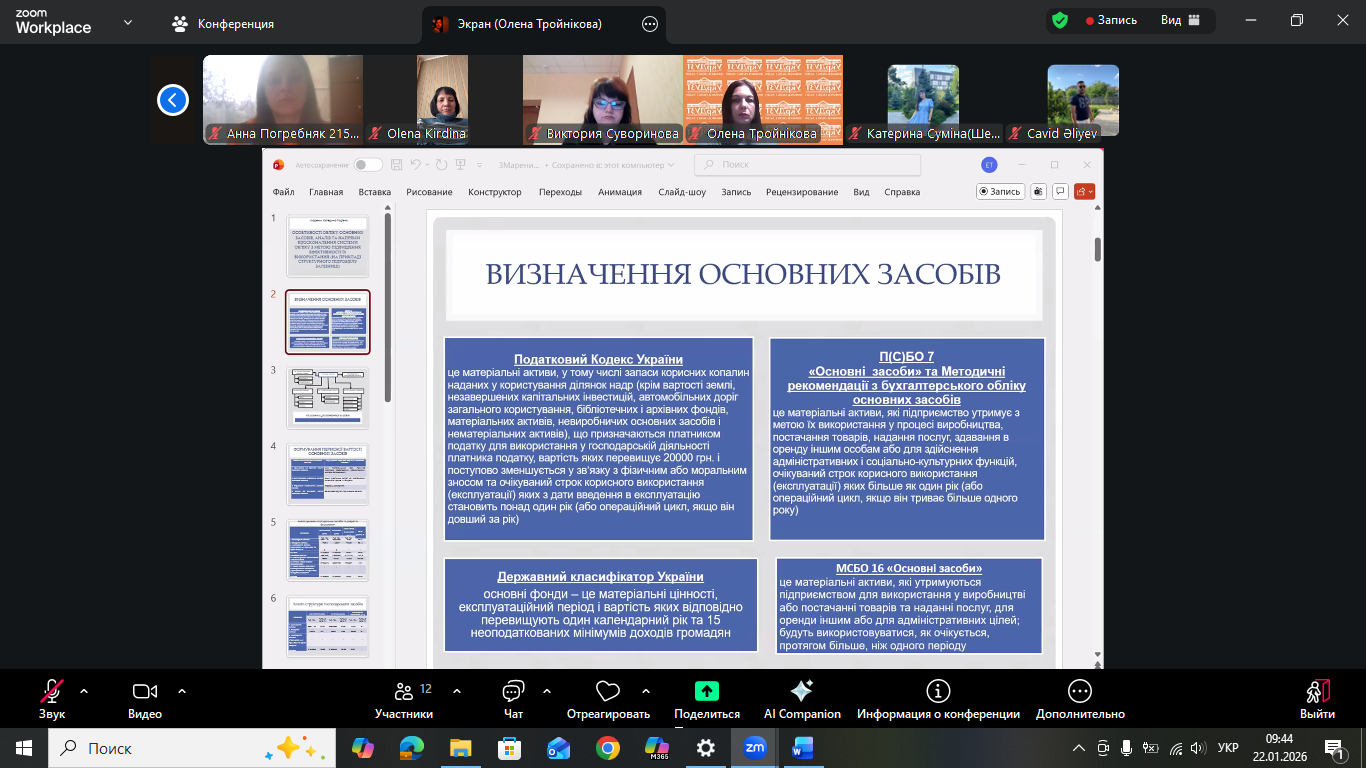Open the Participants panel
This screenshot has width=1366, height=768.
click(404, 692)
